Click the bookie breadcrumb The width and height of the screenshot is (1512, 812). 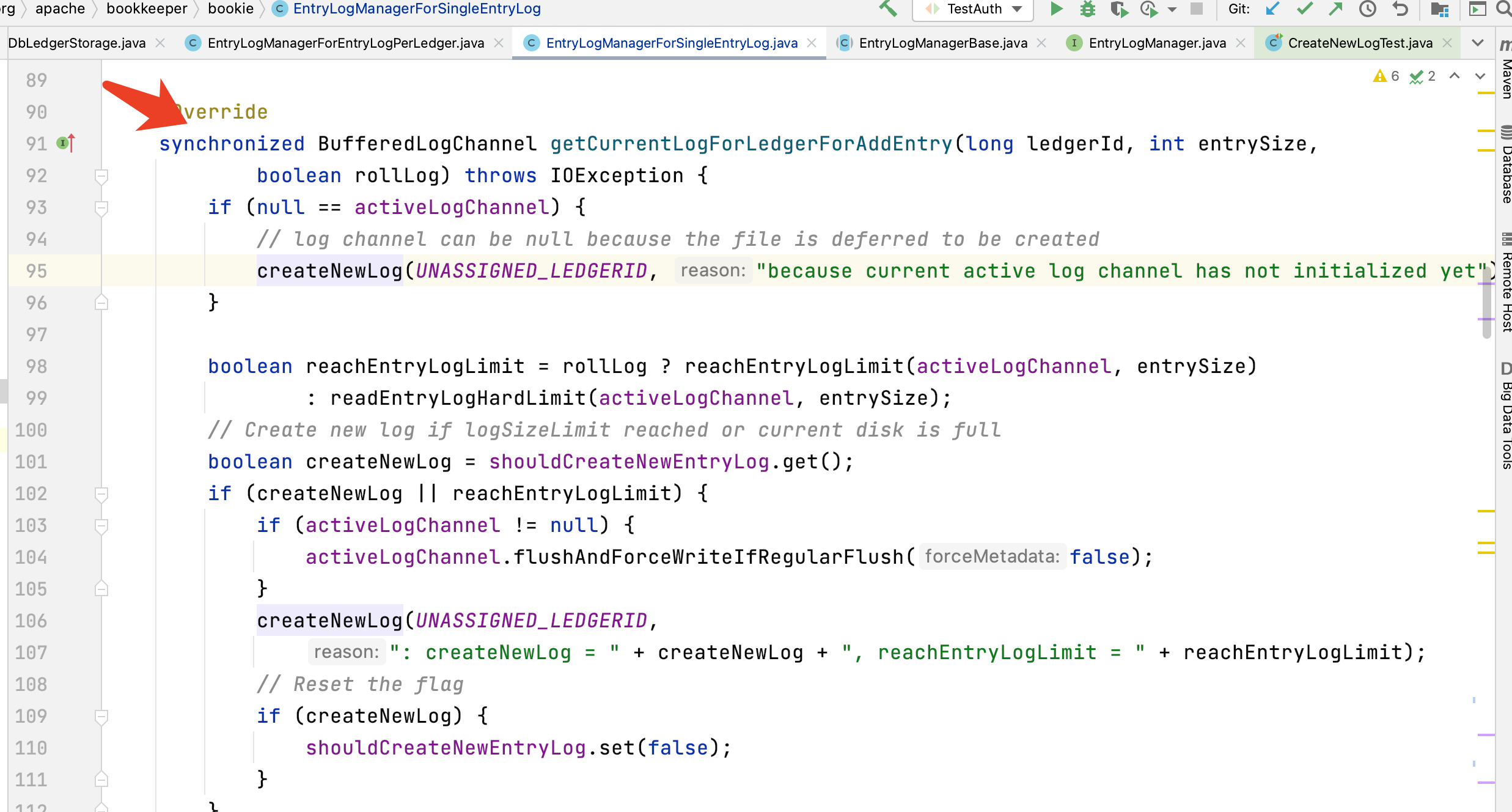(230, 9)
